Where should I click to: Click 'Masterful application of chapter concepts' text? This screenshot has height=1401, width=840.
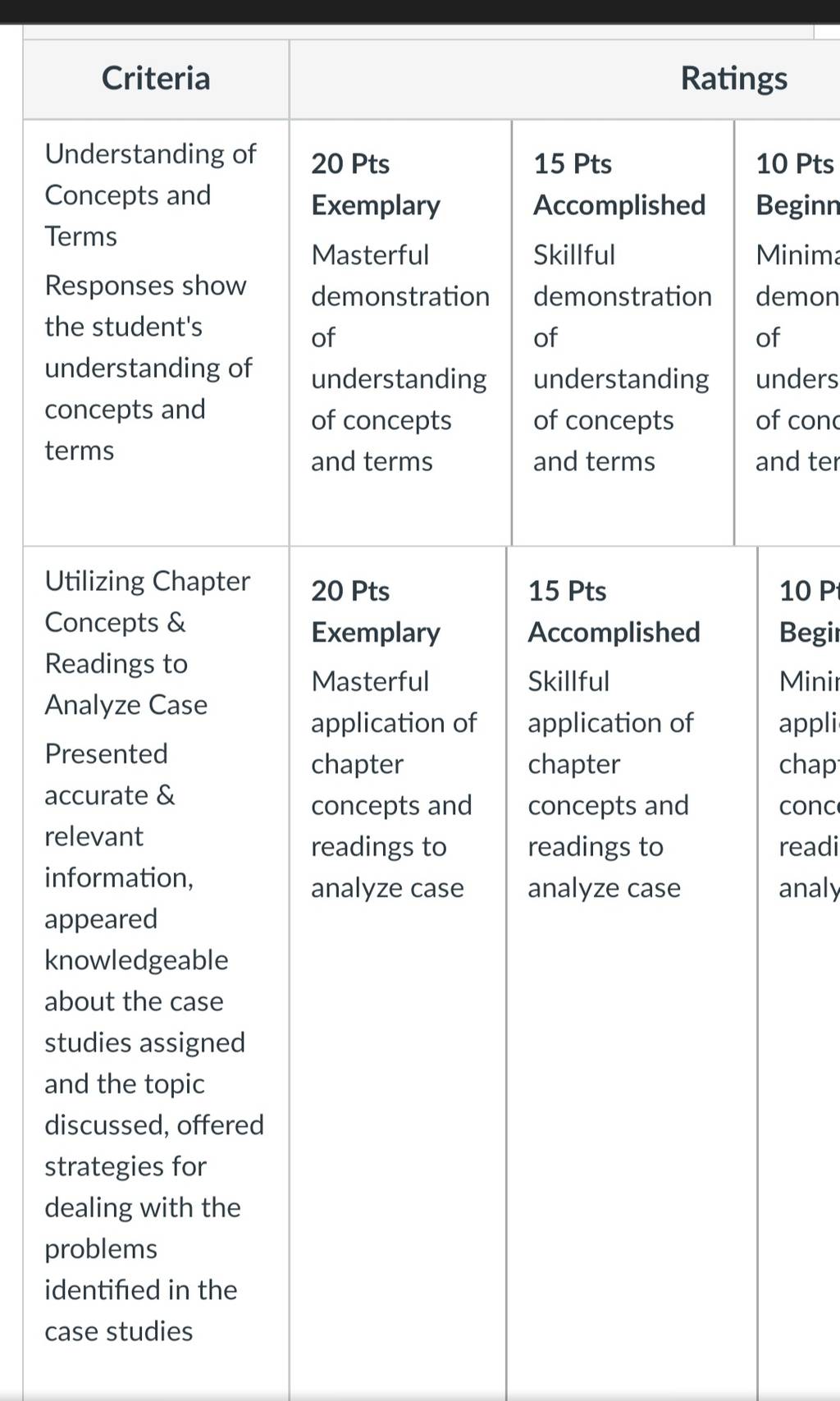(x=394, y=785)
